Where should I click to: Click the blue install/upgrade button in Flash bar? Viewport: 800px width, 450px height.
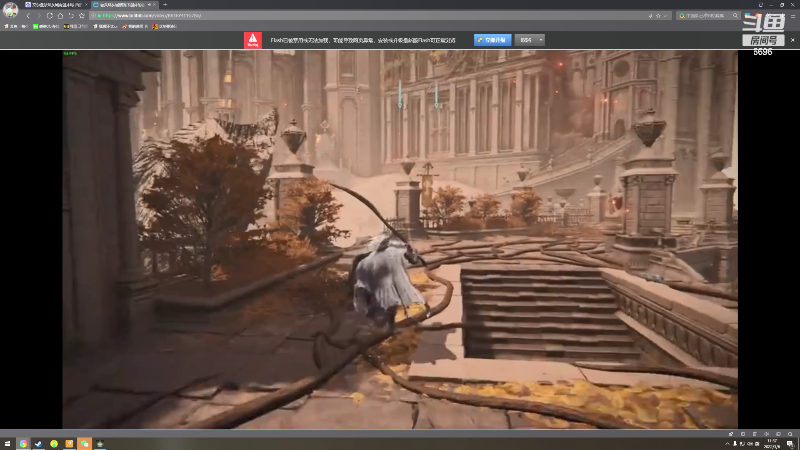[492, 40]
